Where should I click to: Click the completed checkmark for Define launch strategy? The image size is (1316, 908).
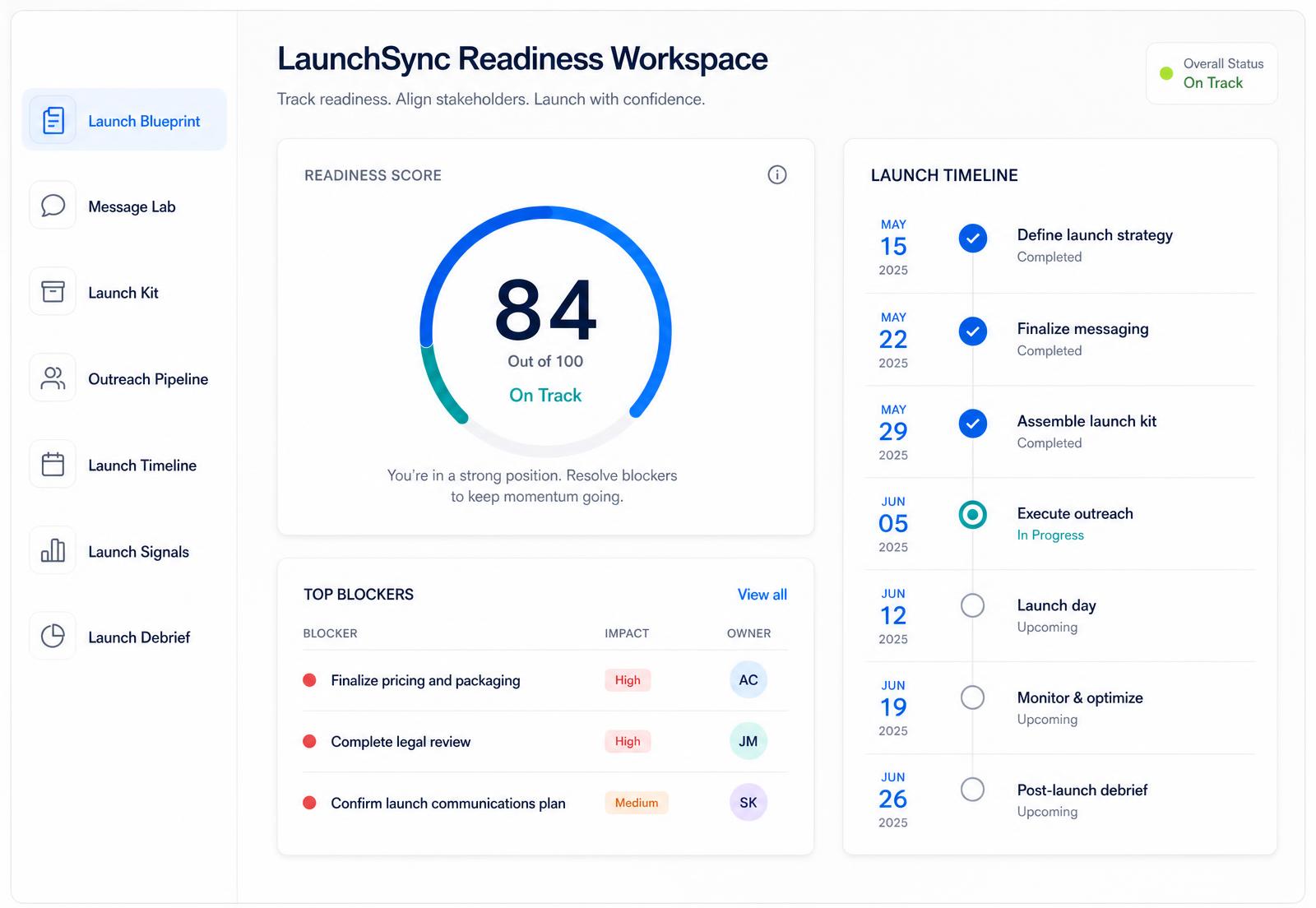(x=973, y=239)
